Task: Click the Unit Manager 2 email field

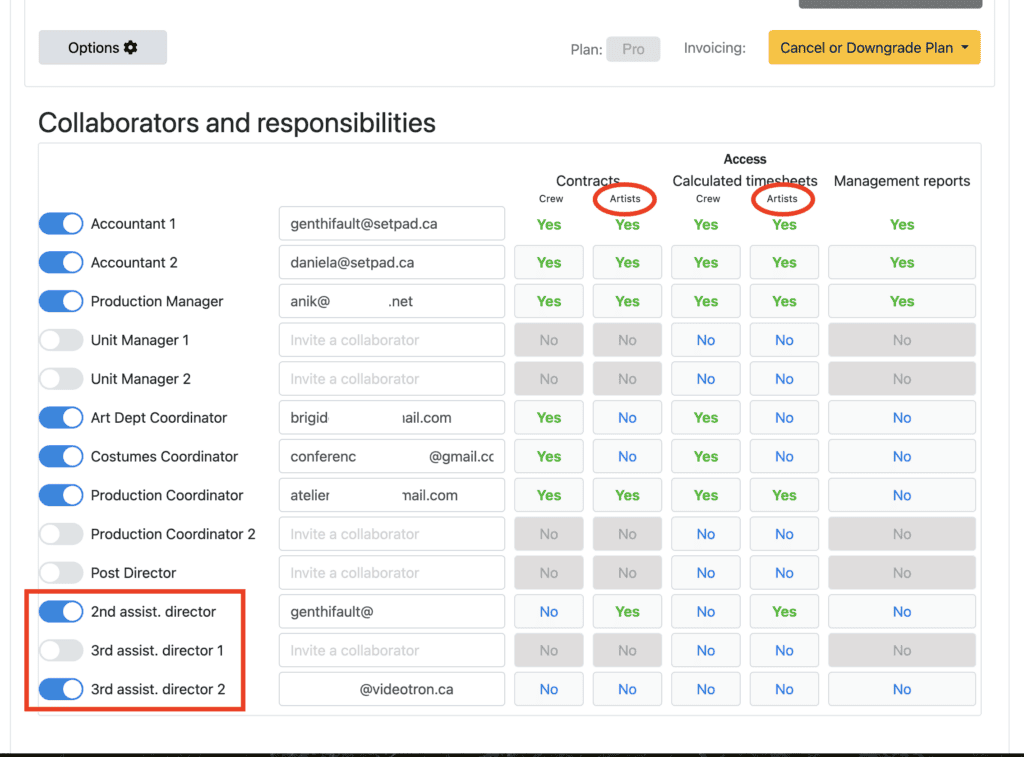Action: click(x=391, y=379)
